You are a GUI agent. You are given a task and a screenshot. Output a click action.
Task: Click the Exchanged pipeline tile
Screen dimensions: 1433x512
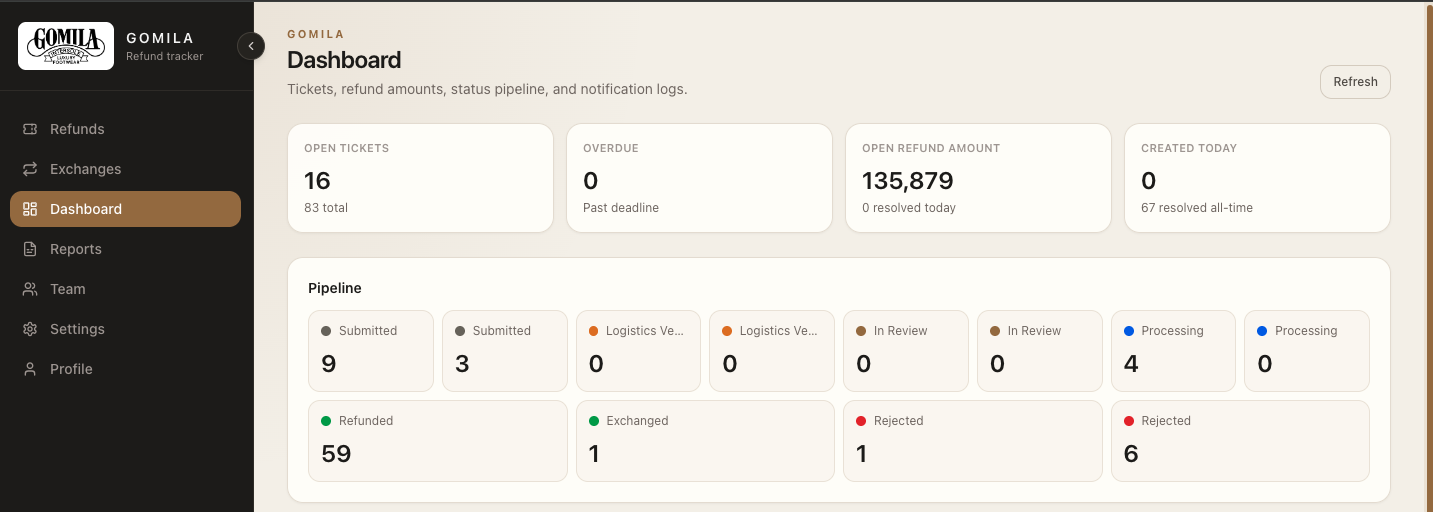(705, 441)
